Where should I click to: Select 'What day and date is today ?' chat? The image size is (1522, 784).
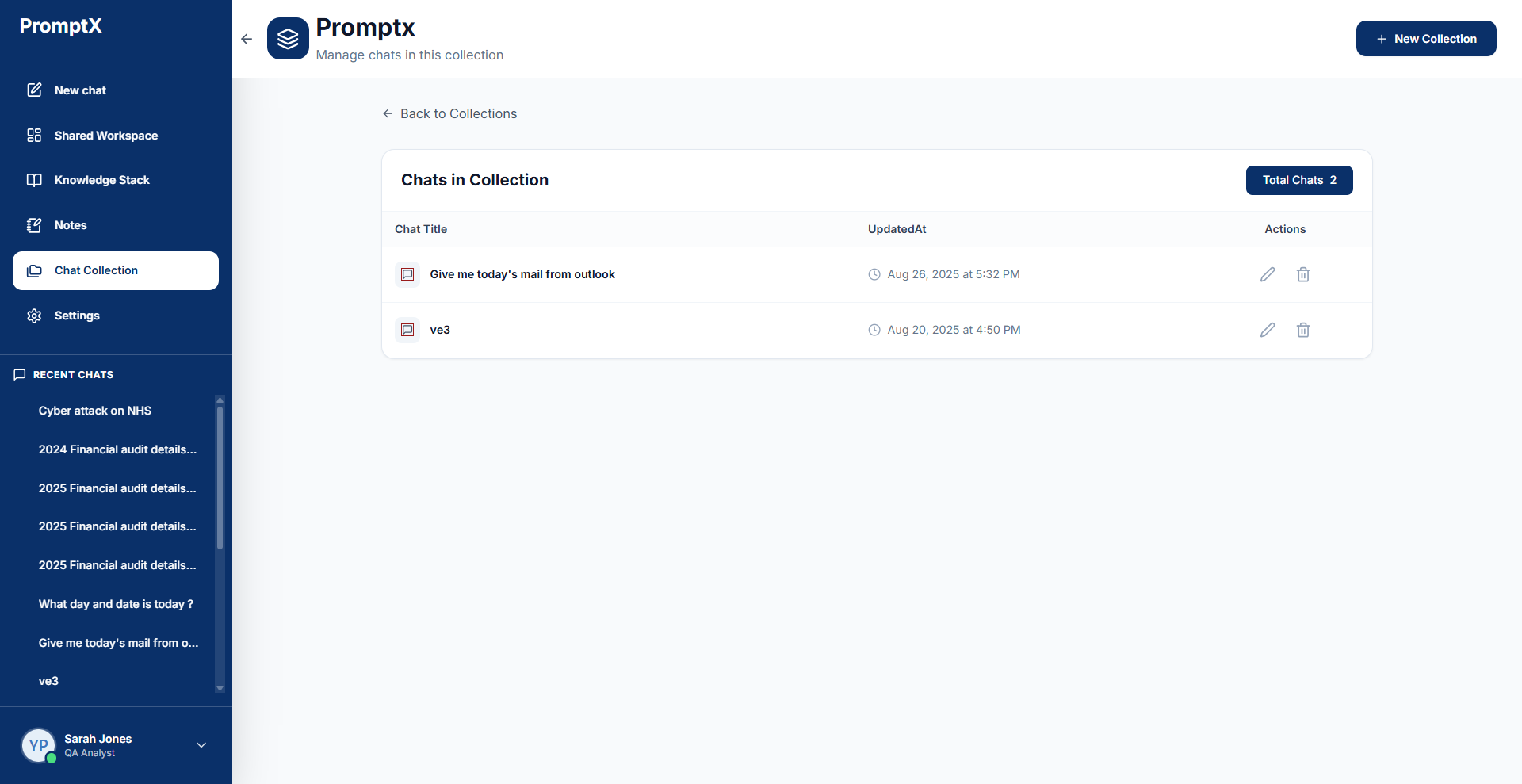tap(116, 603)
